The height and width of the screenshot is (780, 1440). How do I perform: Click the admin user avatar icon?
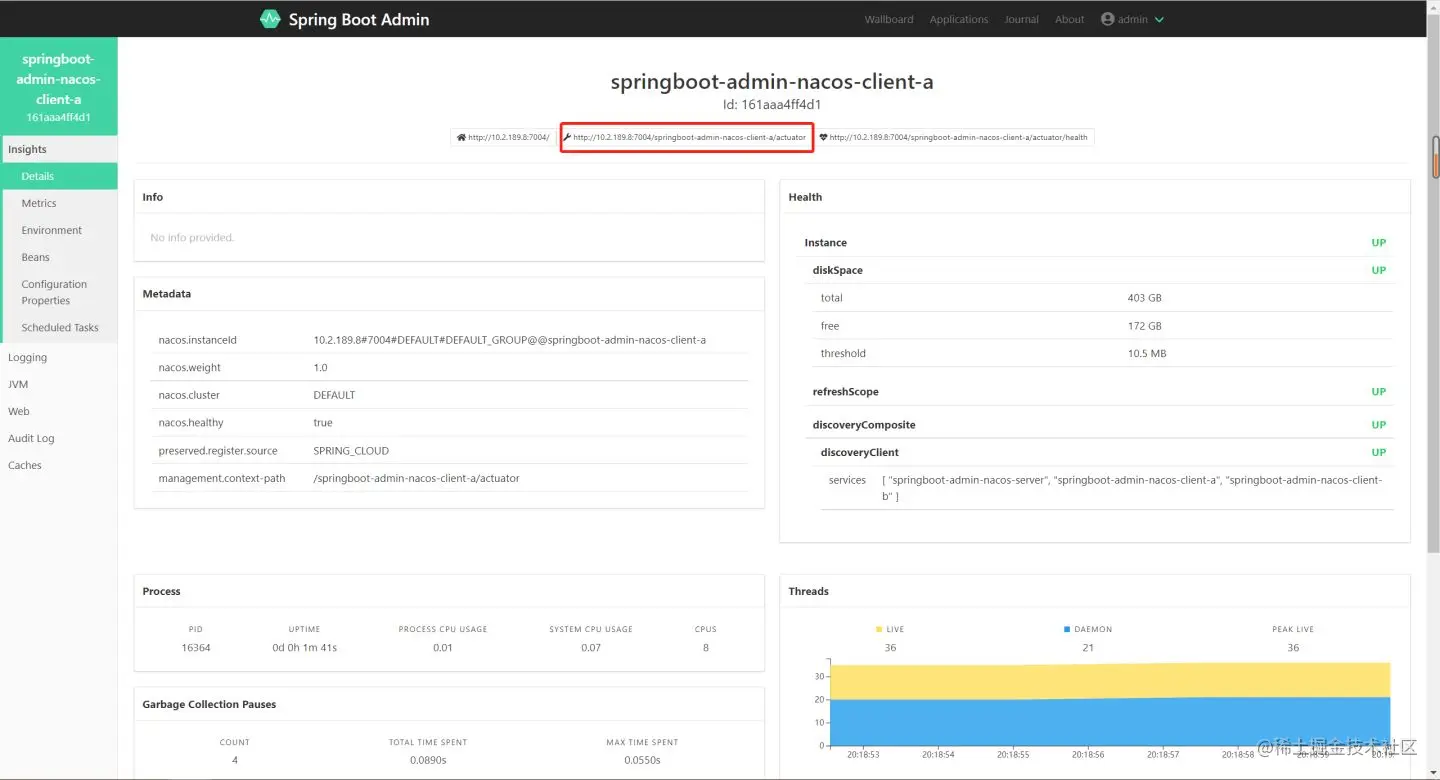click(1107, 19)
